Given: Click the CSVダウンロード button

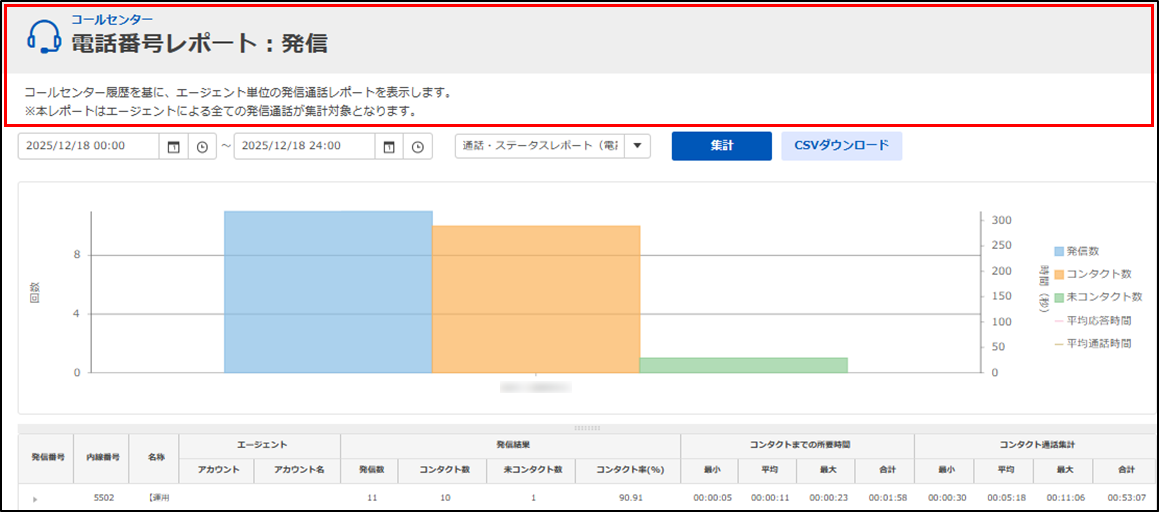Looking at the screenshot, I should (841, 146).
